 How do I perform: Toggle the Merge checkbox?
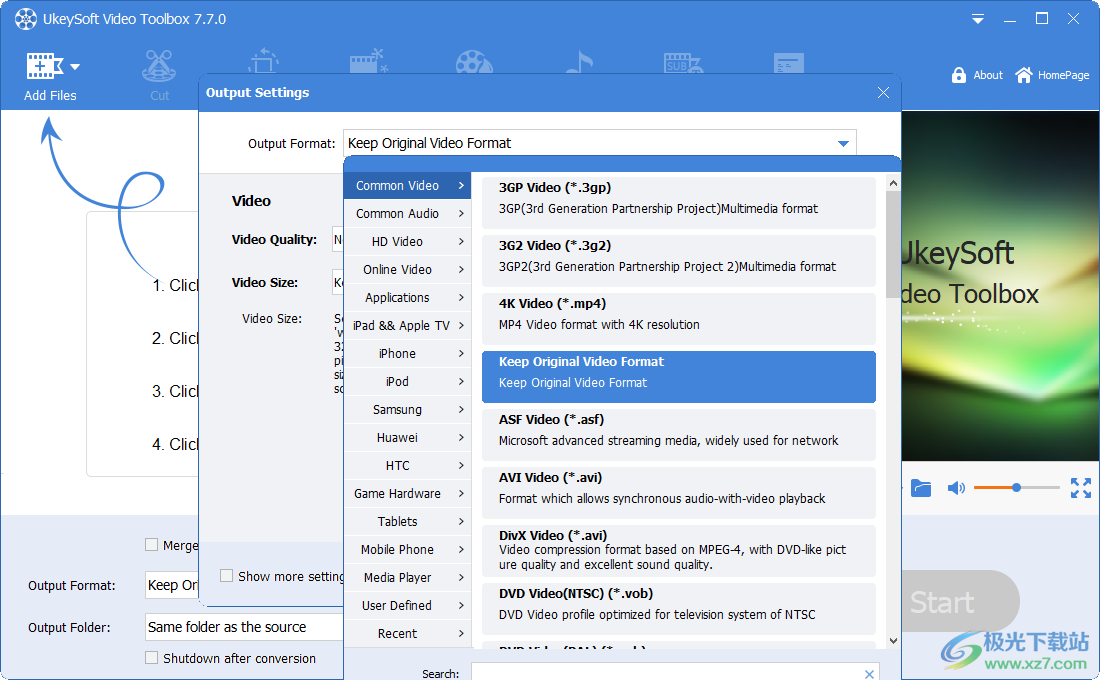[152, 545]
